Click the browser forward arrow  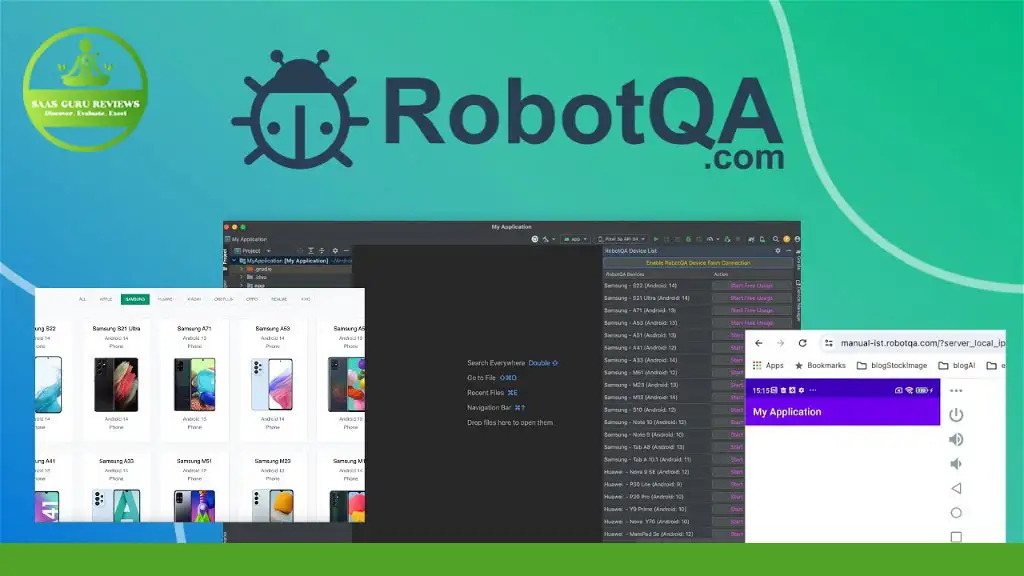click(x=780, y=343)
